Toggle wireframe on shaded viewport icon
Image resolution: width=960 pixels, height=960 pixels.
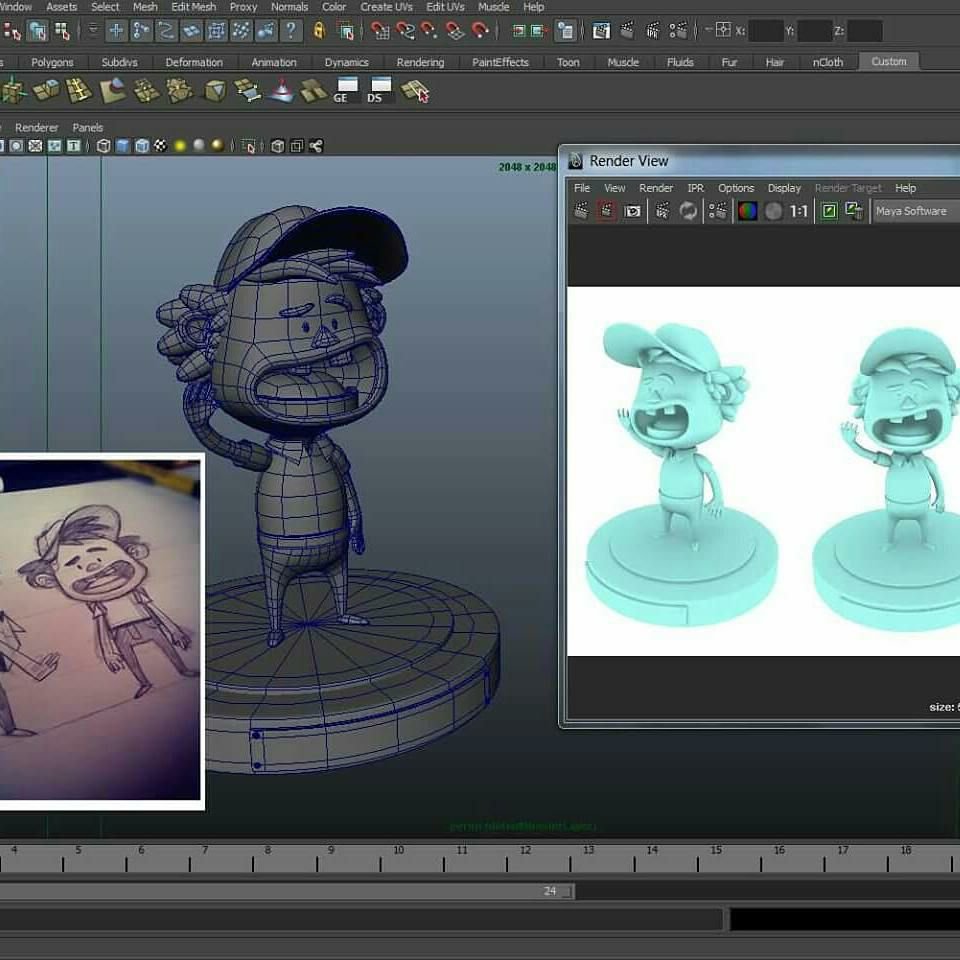(x=142, y=146)
